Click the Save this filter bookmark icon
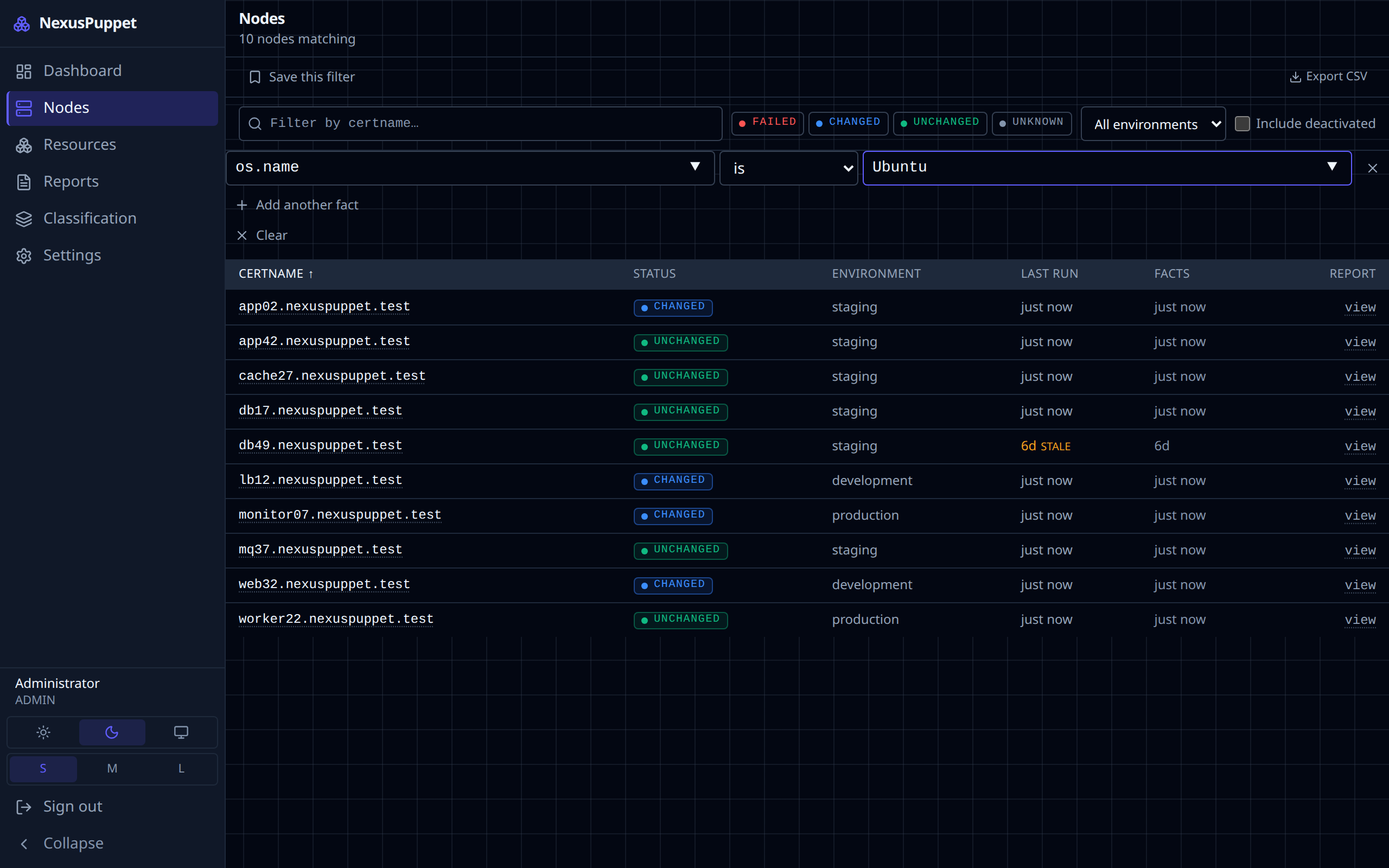 [x=255, y=77]
